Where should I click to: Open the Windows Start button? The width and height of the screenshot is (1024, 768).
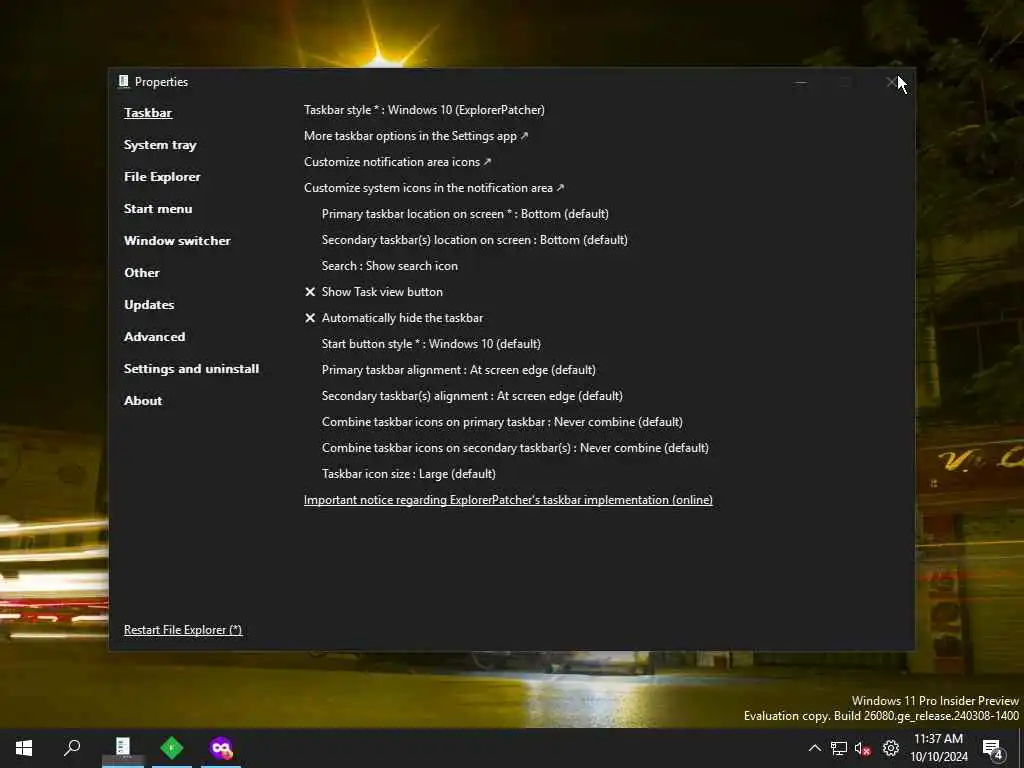pyautogui.click(x=24, y=748)
